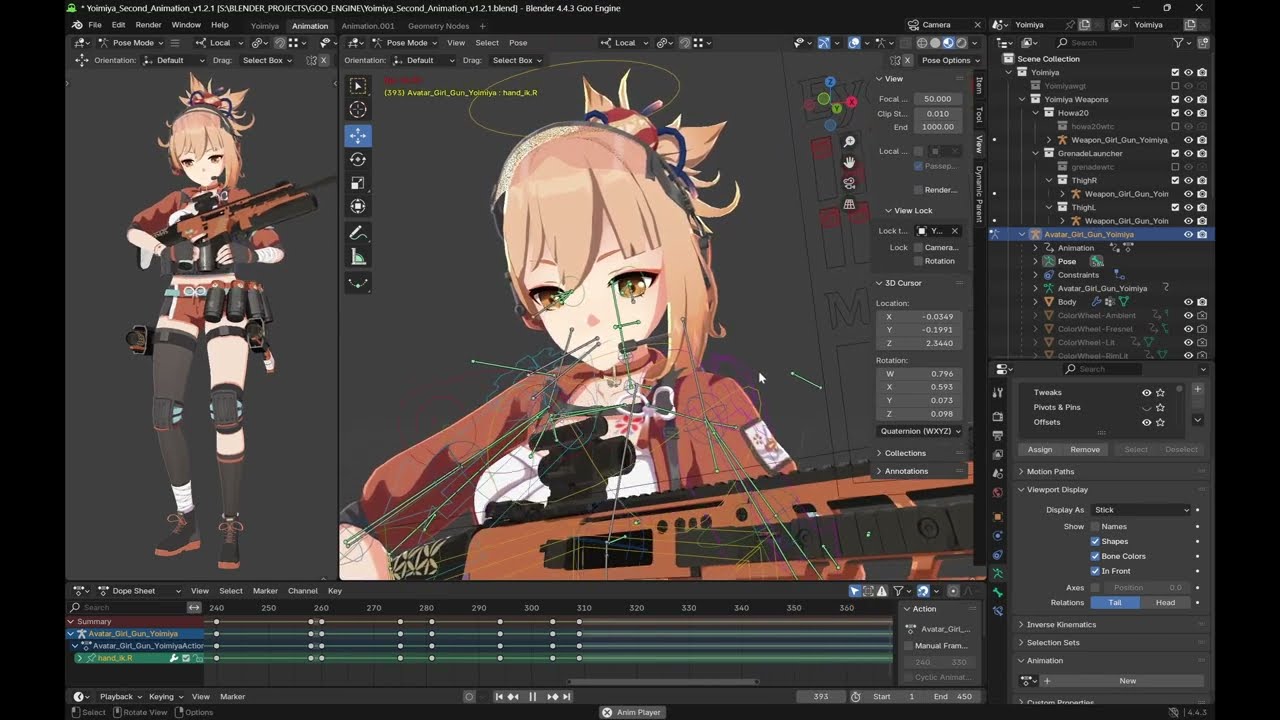Enable the Manual Frame Range checkbox
The image size is (1280, 720).
908,646
